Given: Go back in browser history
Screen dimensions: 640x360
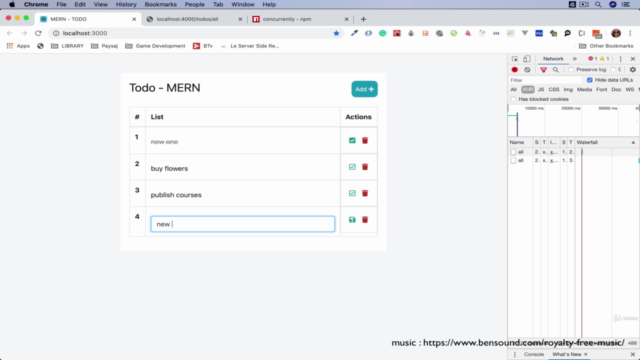Looking at the screenshot, I should (10, 33).
